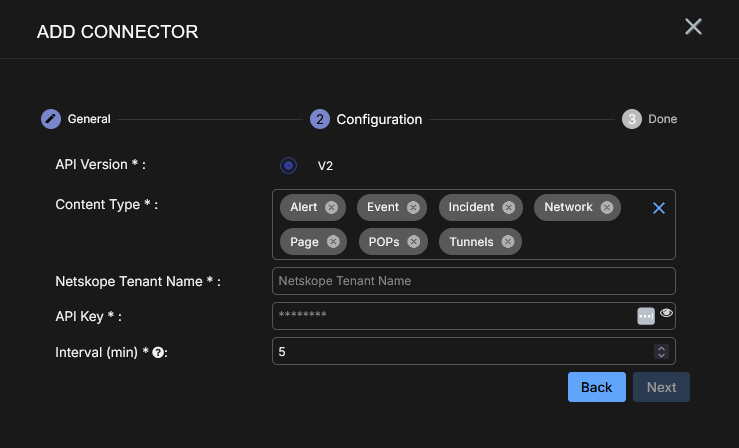Remove the Alert content type tag
This screenshot has width=739, height=448.
331,208
